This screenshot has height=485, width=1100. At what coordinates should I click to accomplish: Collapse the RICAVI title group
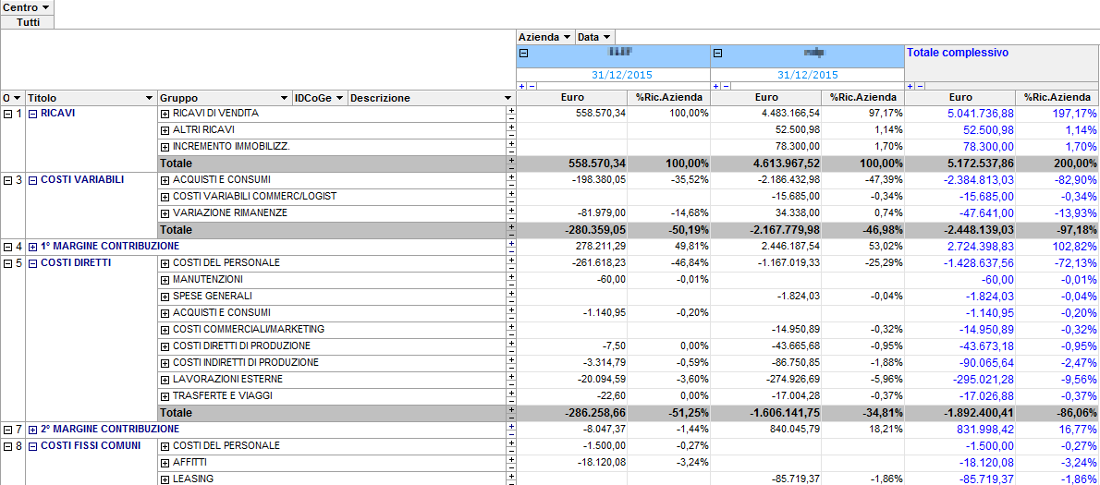click(33, 113)
